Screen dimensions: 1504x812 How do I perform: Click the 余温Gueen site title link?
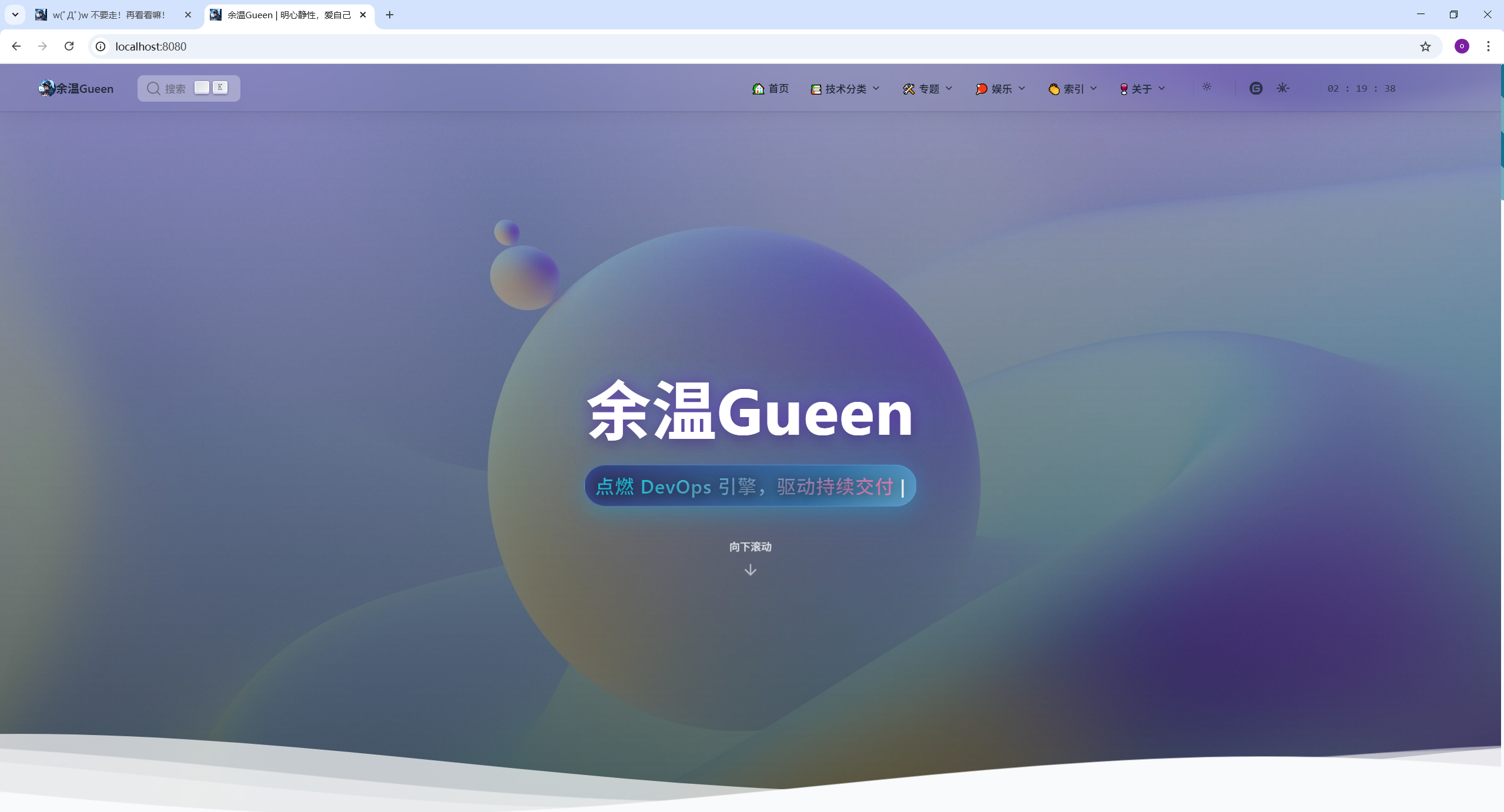click(85, 89)
